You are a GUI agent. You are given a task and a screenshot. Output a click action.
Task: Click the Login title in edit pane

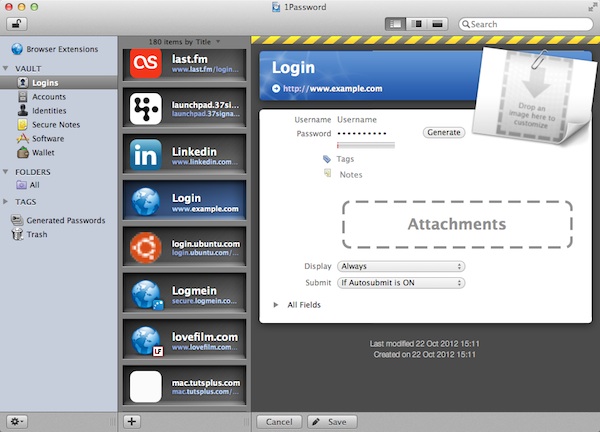point(293,67)
